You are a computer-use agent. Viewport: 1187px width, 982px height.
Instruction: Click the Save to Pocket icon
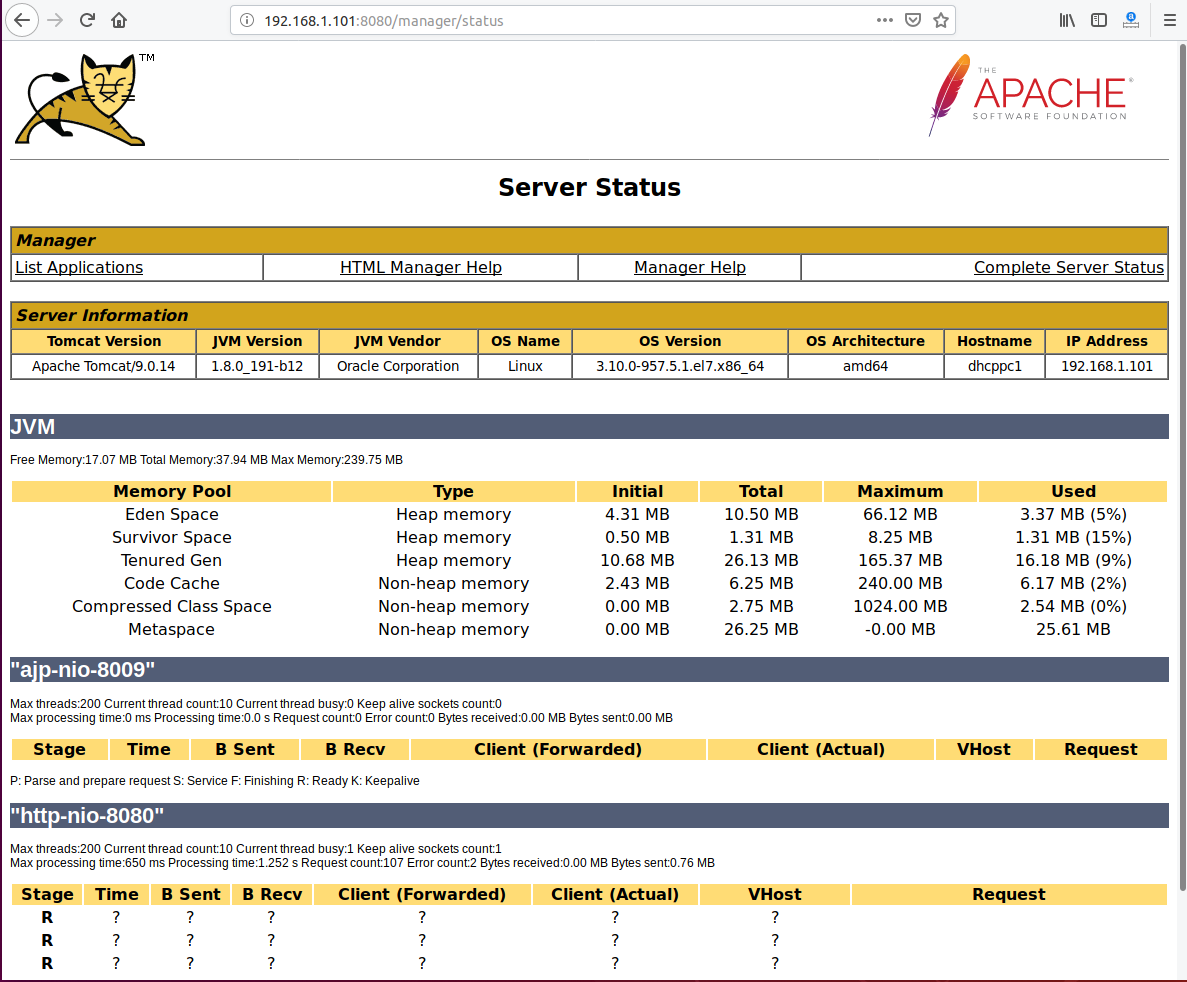click(913, 20)
